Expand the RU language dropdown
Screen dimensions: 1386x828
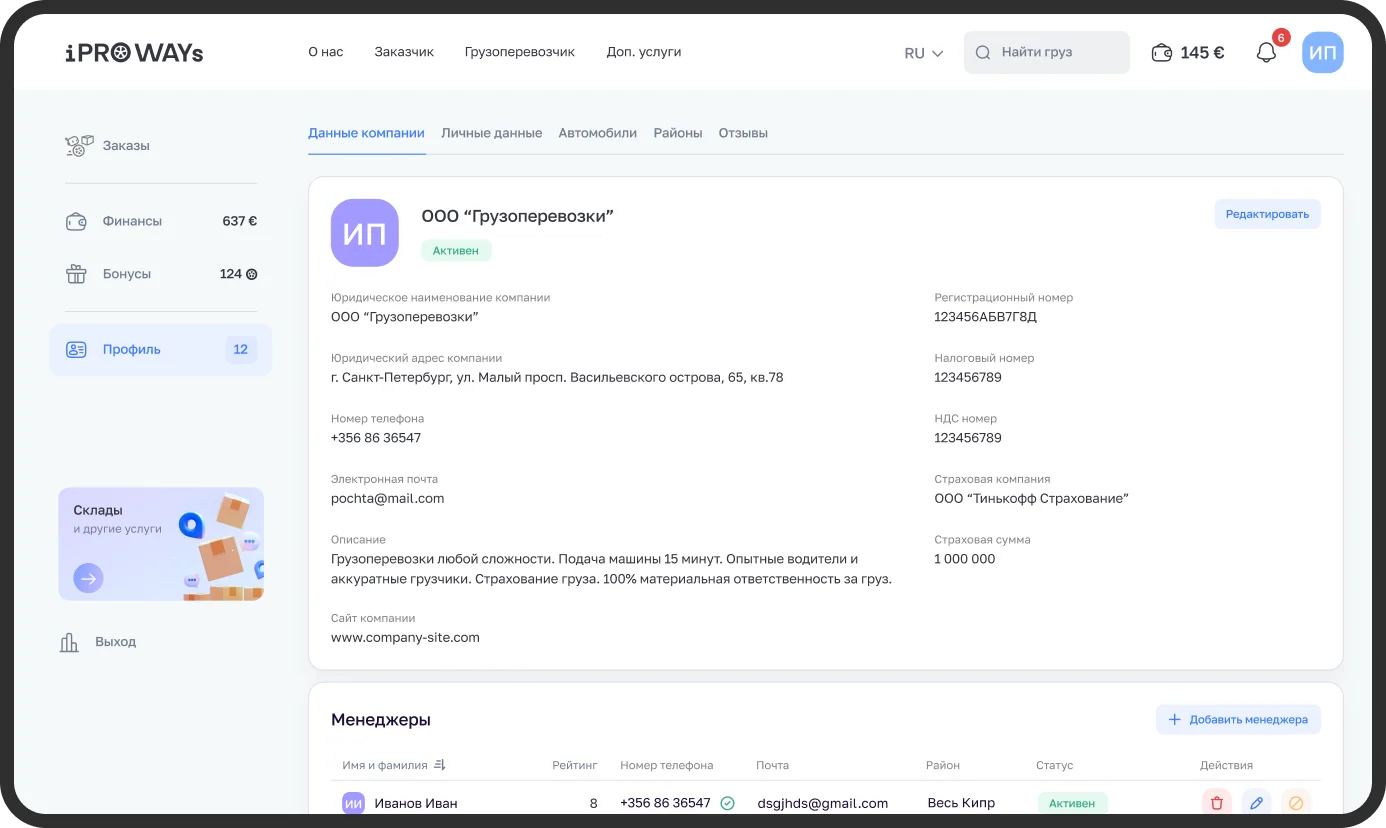point(923,53)
